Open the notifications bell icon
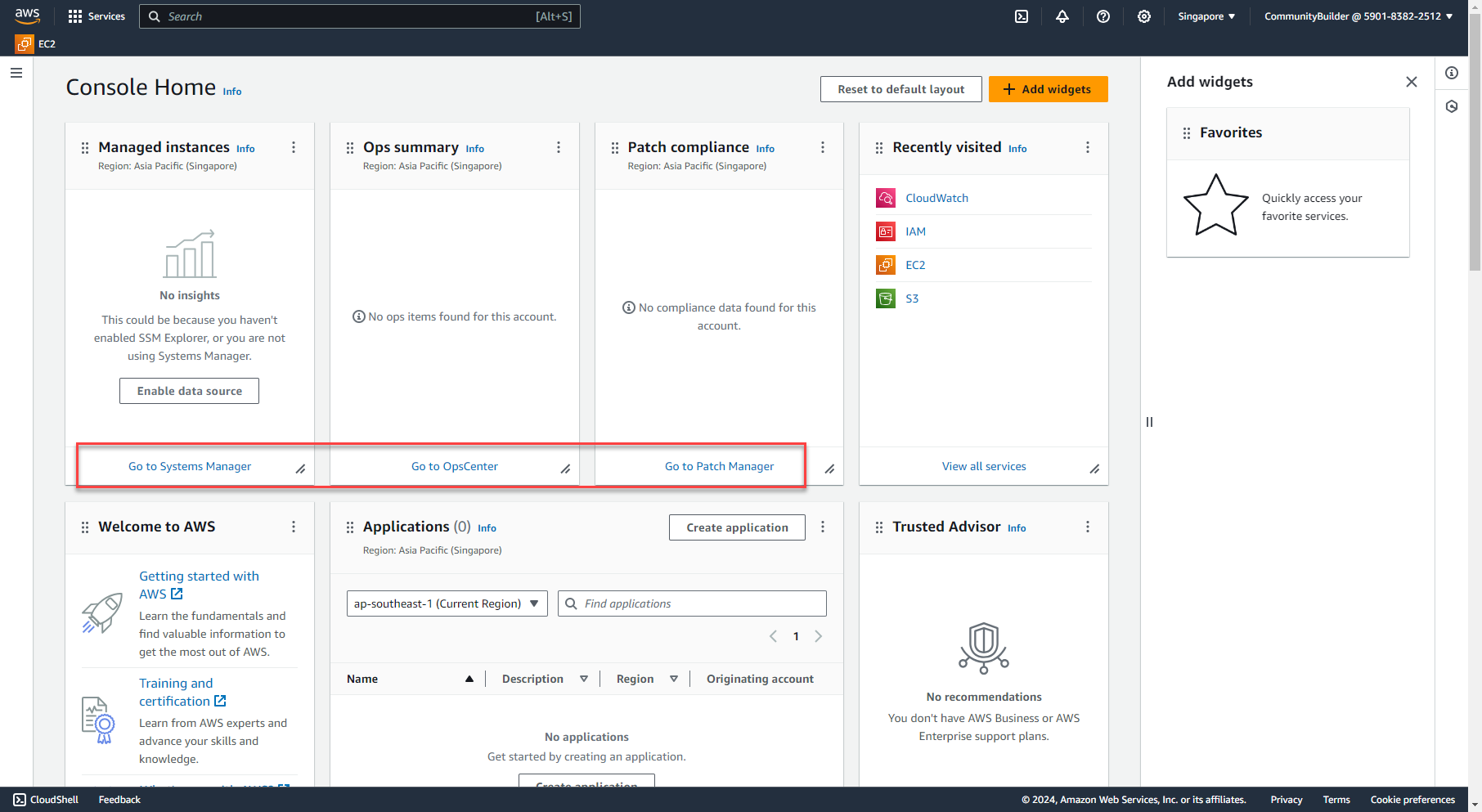 [1062, 16]
